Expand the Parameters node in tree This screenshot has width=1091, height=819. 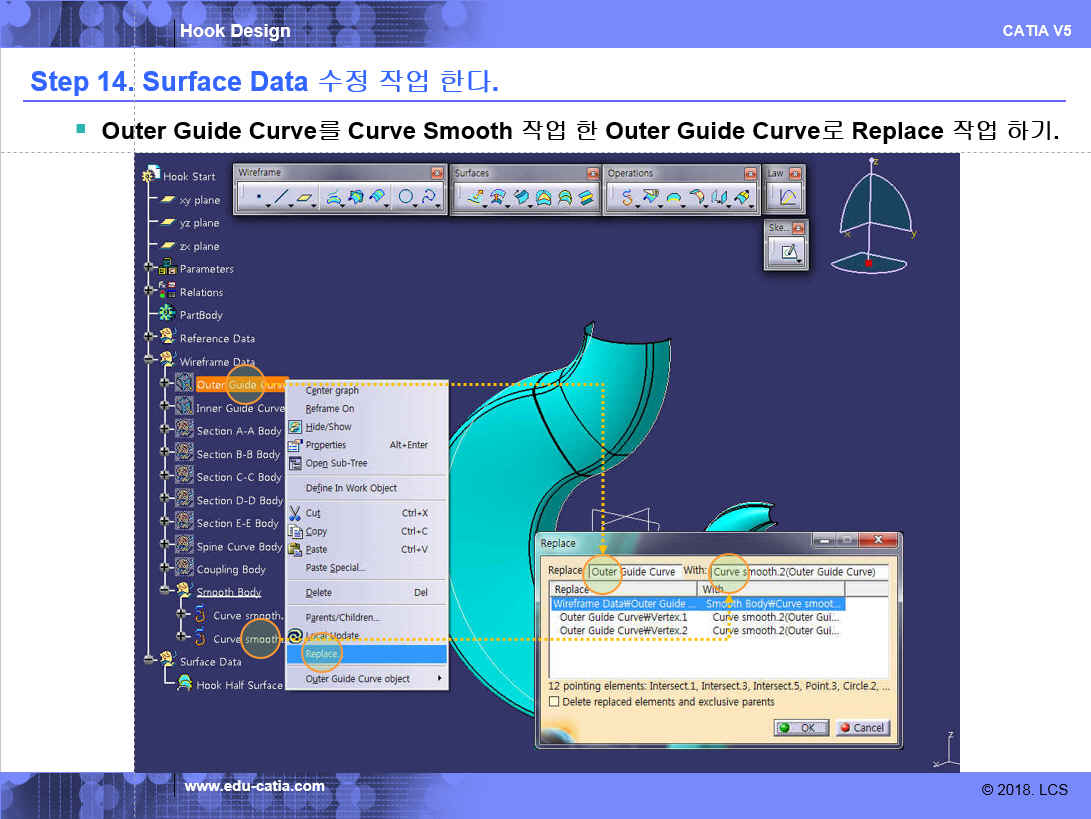click(150, 268)
